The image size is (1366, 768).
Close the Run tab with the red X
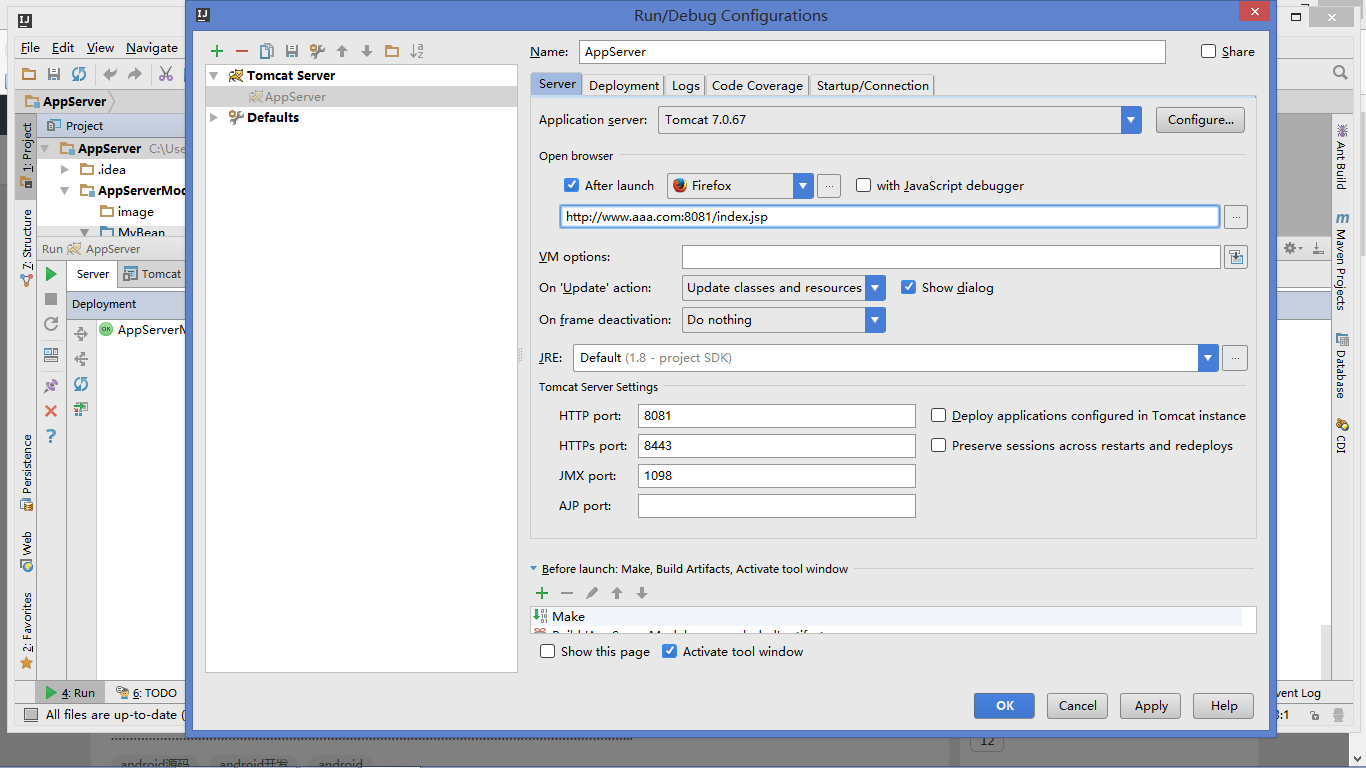point(51,410)
